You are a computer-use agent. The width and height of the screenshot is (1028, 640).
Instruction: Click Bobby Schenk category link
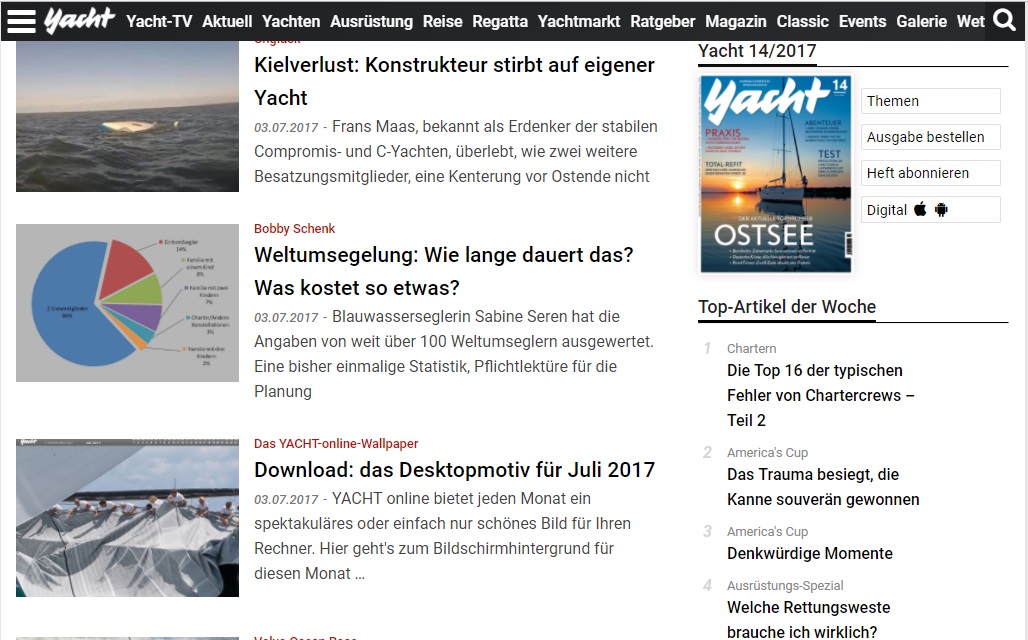click(x=294, y=228)
